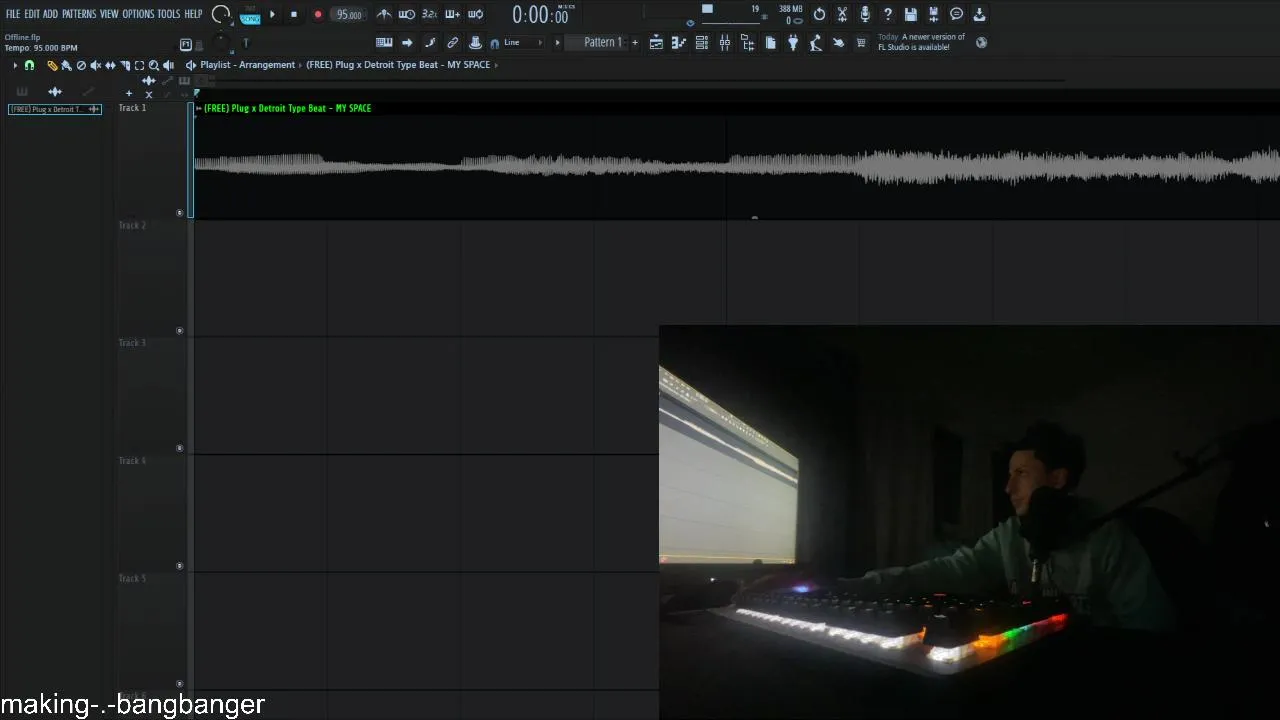Select the playlist Mute tool
The height and width of the screenshot is (720, 1280).
[95, 65]
